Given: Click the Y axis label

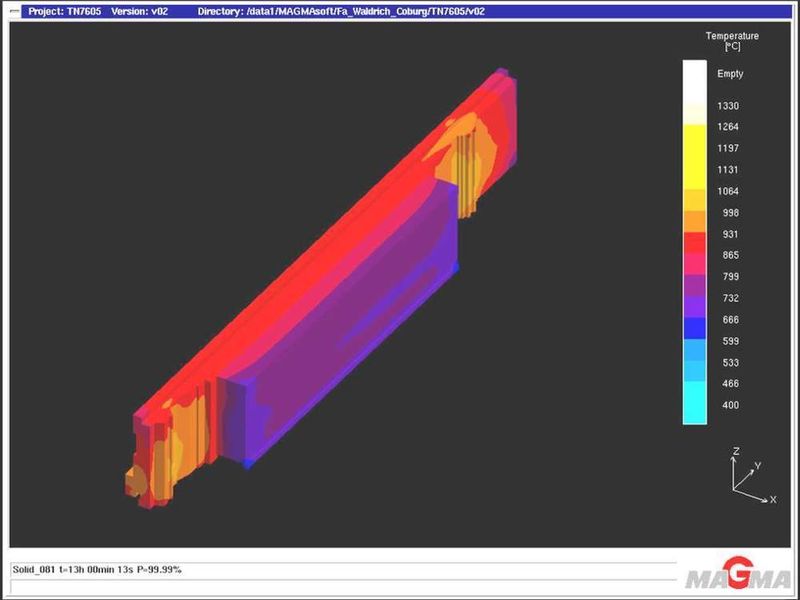Looking at the screenshot, I should tap(758, 466).
